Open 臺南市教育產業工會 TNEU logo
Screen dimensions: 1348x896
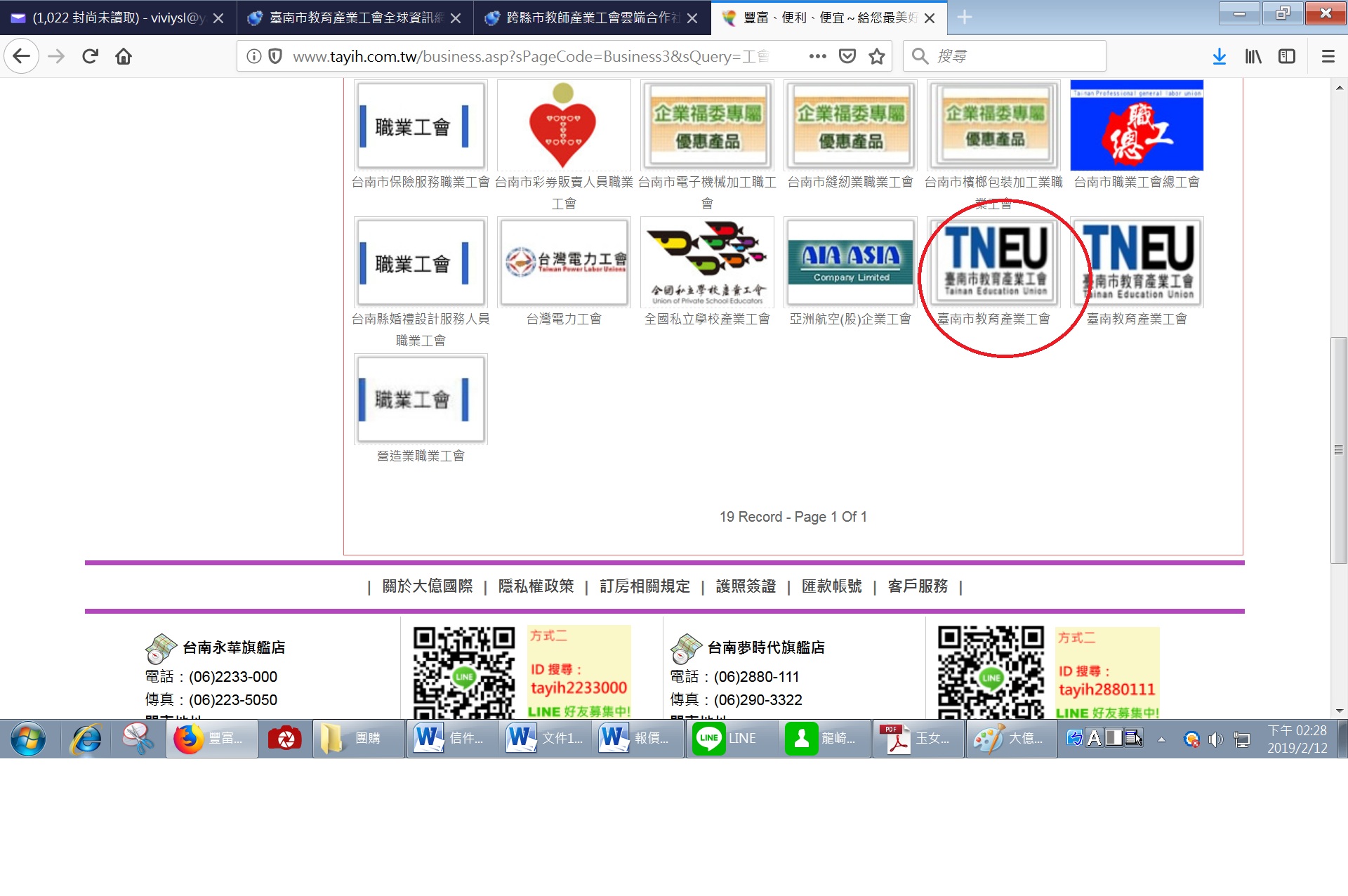tap(993, 262)
